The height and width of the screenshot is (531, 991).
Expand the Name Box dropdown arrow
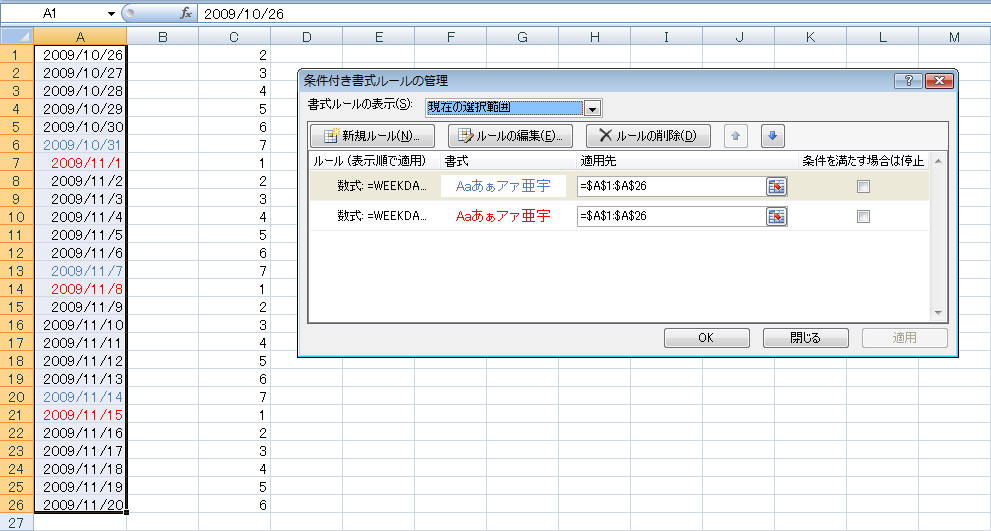pyautogui.click(x=111, y=14)
